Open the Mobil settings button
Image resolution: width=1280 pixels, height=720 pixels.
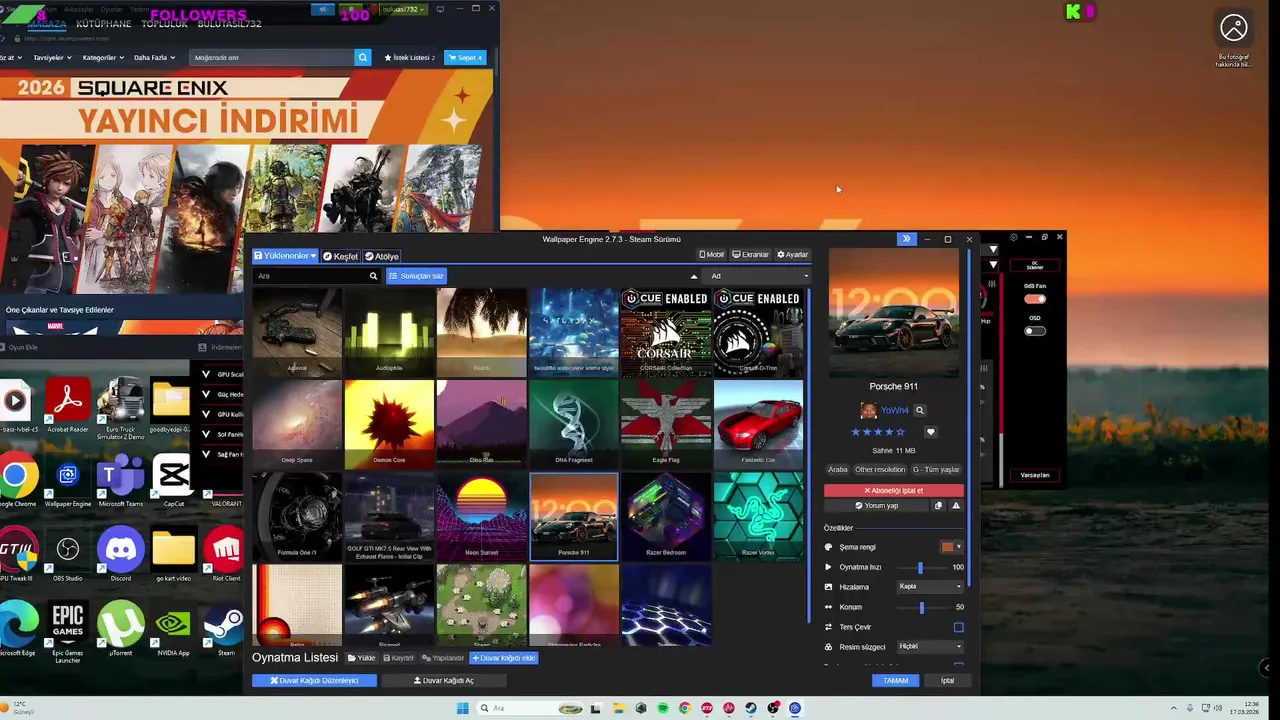(x=711, y=255)
